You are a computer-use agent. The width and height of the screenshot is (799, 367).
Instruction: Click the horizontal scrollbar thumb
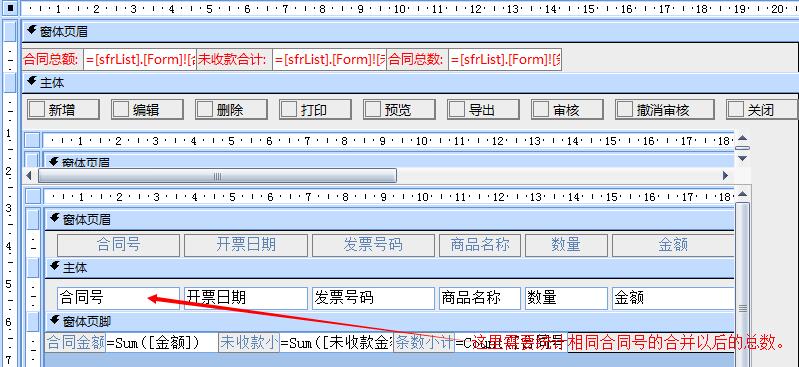point(218,176)
